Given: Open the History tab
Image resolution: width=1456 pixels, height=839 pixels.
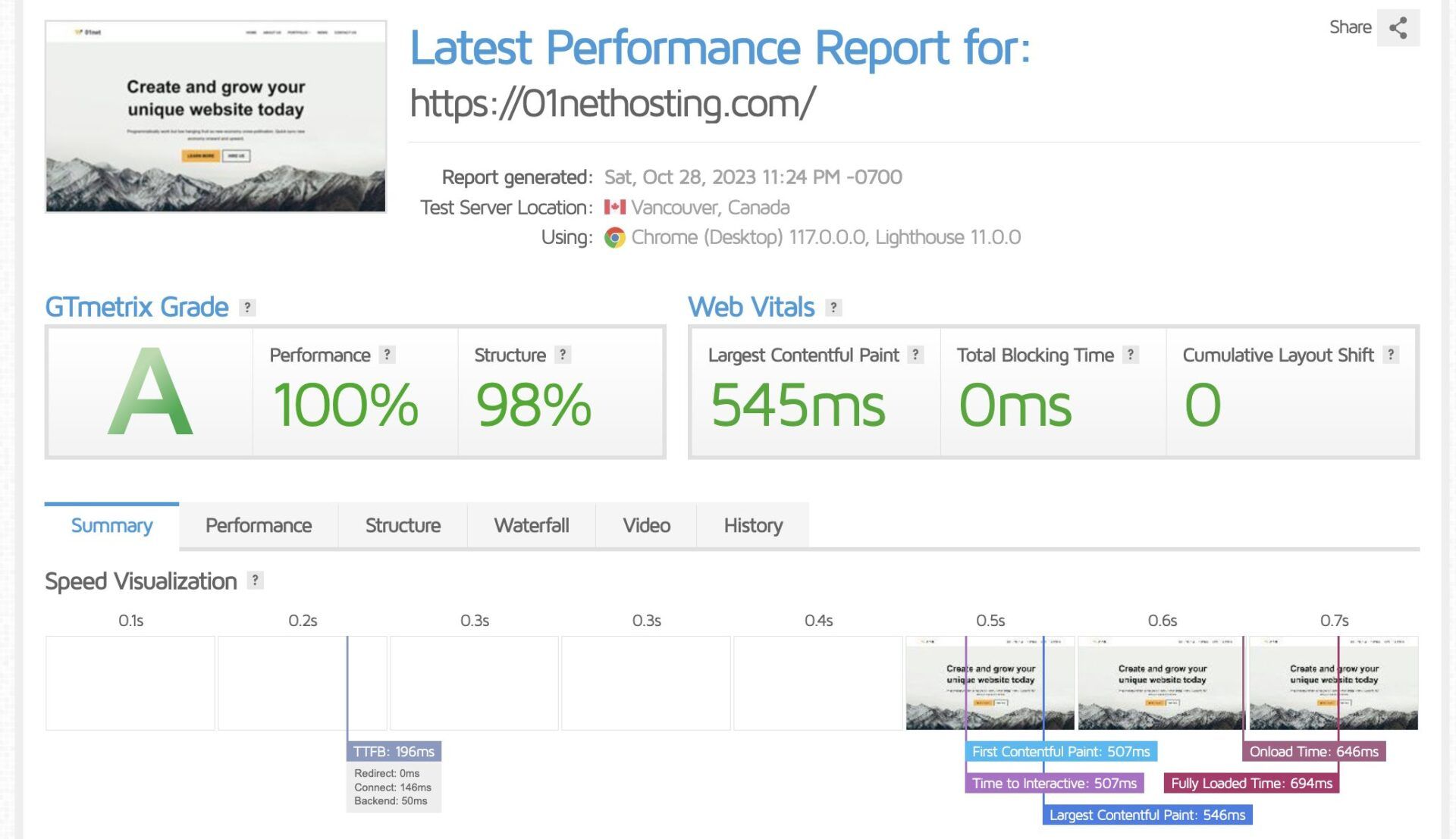Looking at the screenshot, I should click(753, 525).
